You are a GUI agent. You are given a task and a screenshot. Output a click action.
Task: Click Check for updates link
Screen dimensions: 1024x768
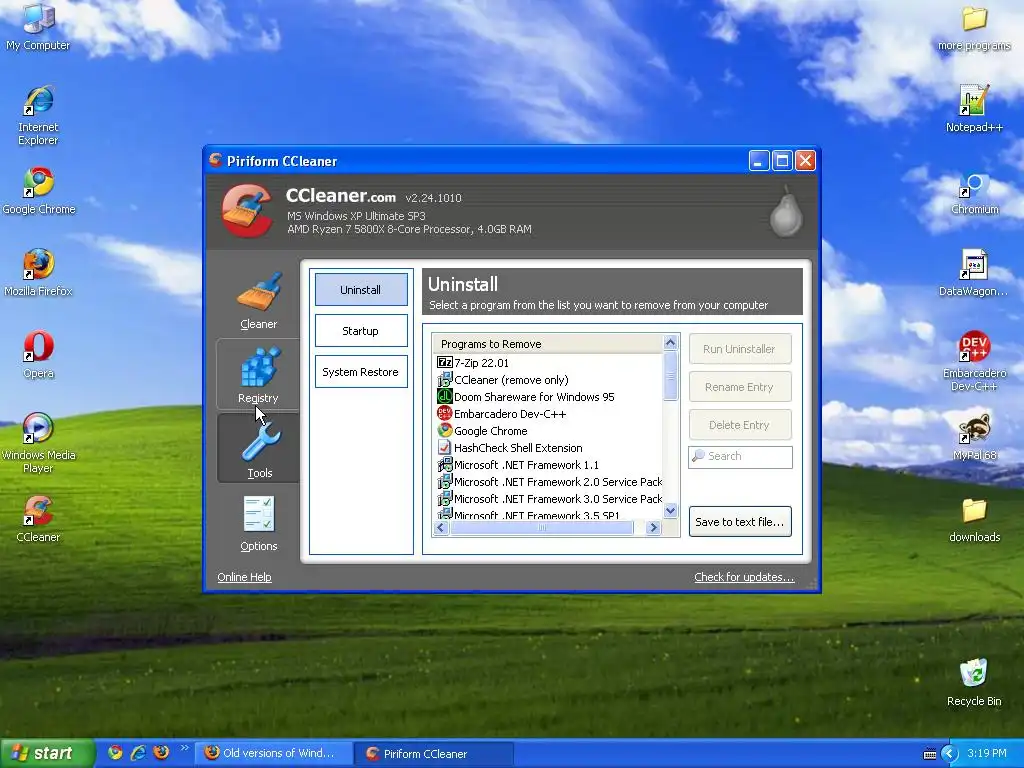coord(744,577)
